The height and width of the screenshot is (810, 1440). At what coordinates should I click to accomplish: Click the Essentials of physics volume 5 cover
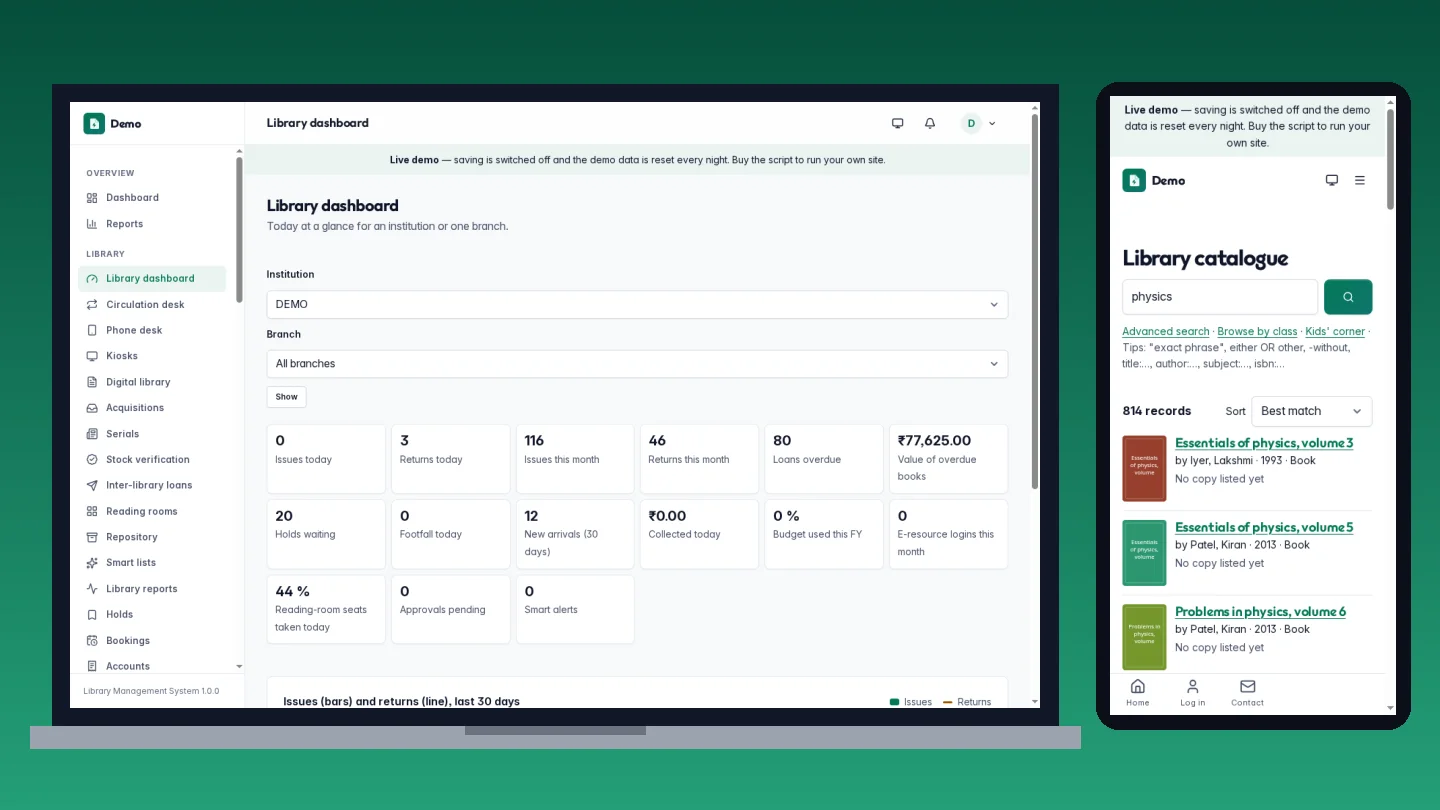pyautogui.click(x=1144, y=553)
